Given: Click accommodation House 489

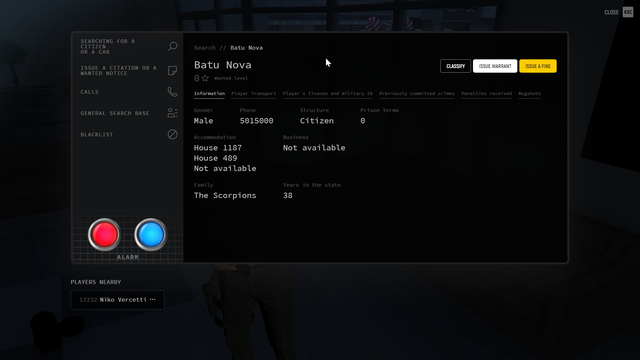Looking at the screenshot, I should [215, 158].
